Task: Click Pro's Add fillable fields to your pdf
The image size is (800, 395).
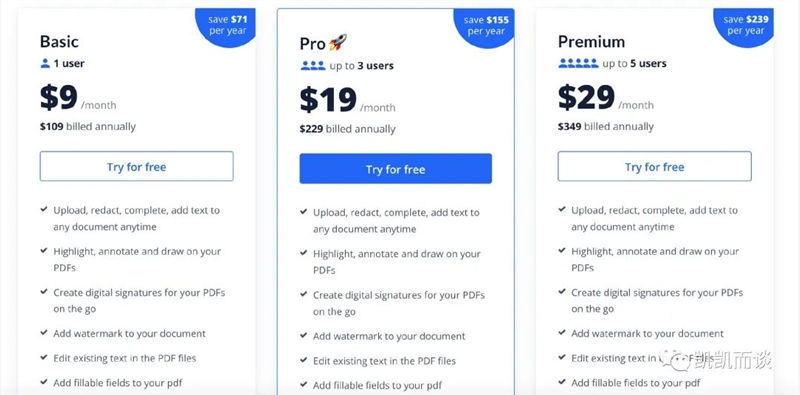Action: click(377, 385)
